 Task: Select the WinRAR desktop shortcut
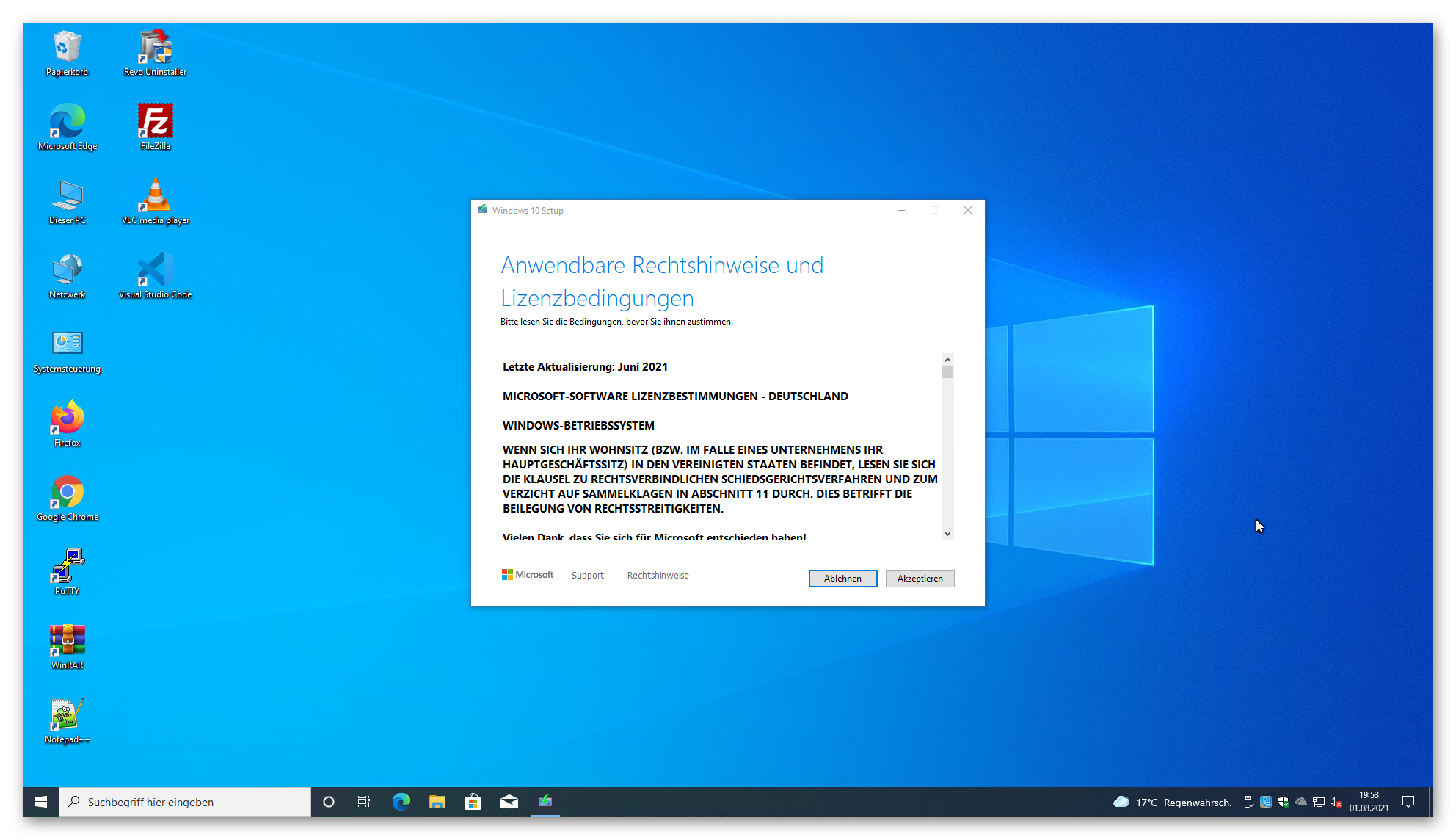(67, 646)
